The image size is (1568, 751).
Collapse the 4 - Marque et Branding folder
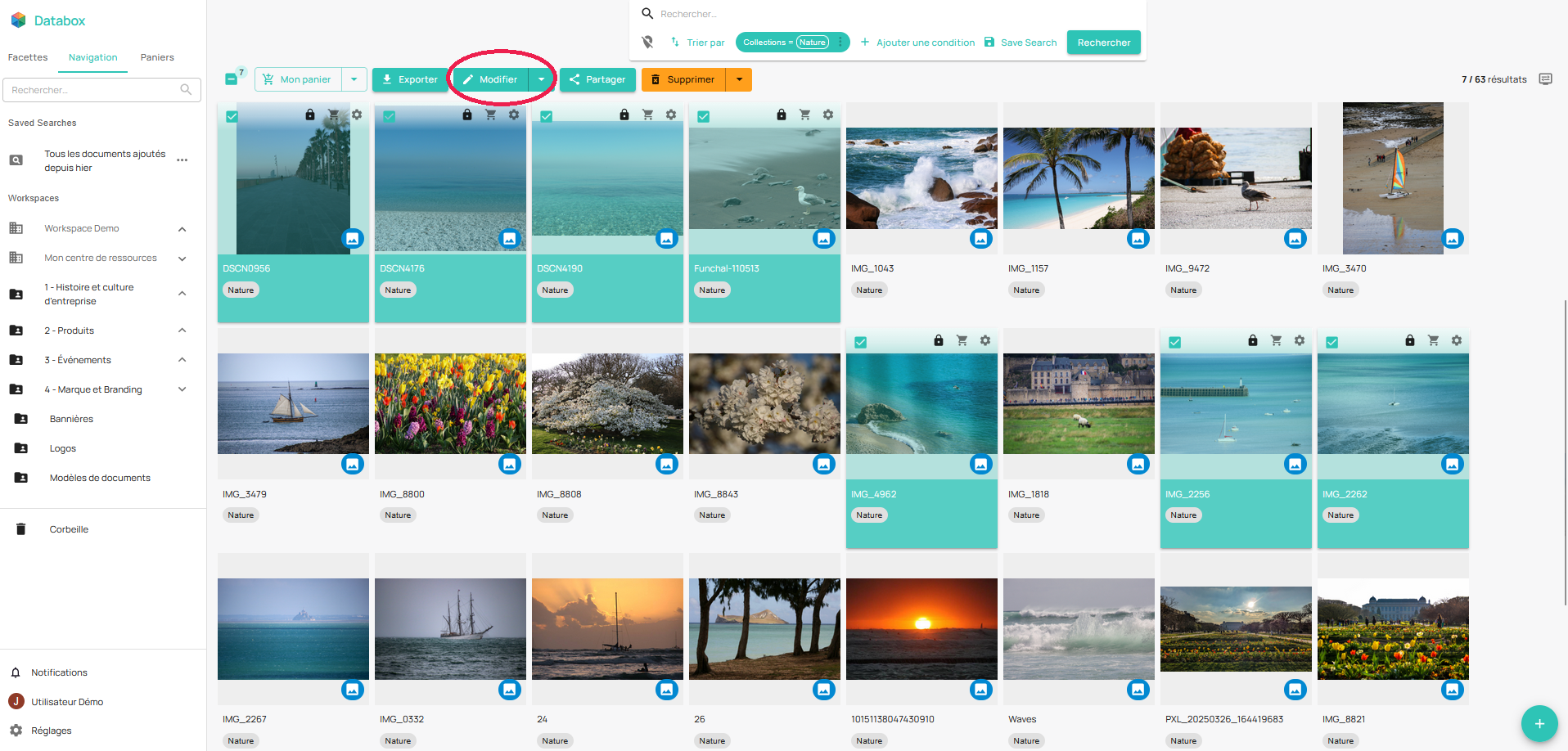182,389
